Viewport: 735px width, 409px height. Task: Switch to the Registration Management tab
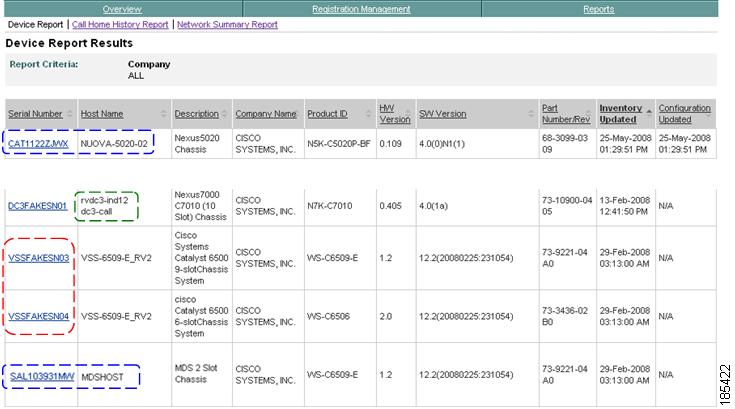[x=361, y=9]
